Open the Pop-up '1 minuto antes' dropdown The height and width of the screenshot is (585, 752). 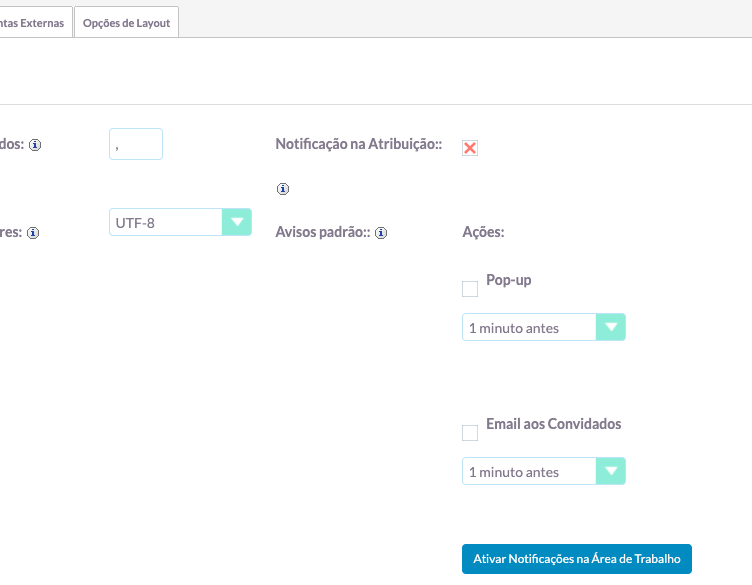pos(544,328)
